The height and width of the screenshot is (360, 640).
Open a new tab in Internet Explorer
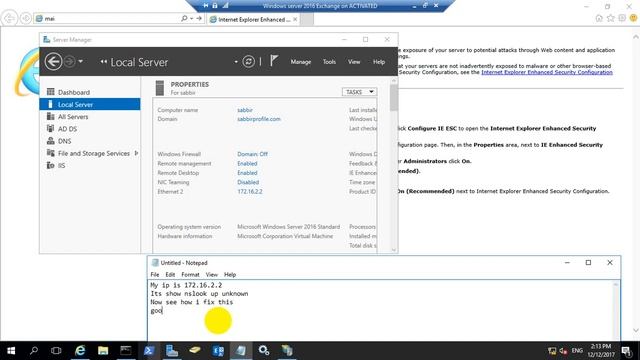[x=307, y=19]
